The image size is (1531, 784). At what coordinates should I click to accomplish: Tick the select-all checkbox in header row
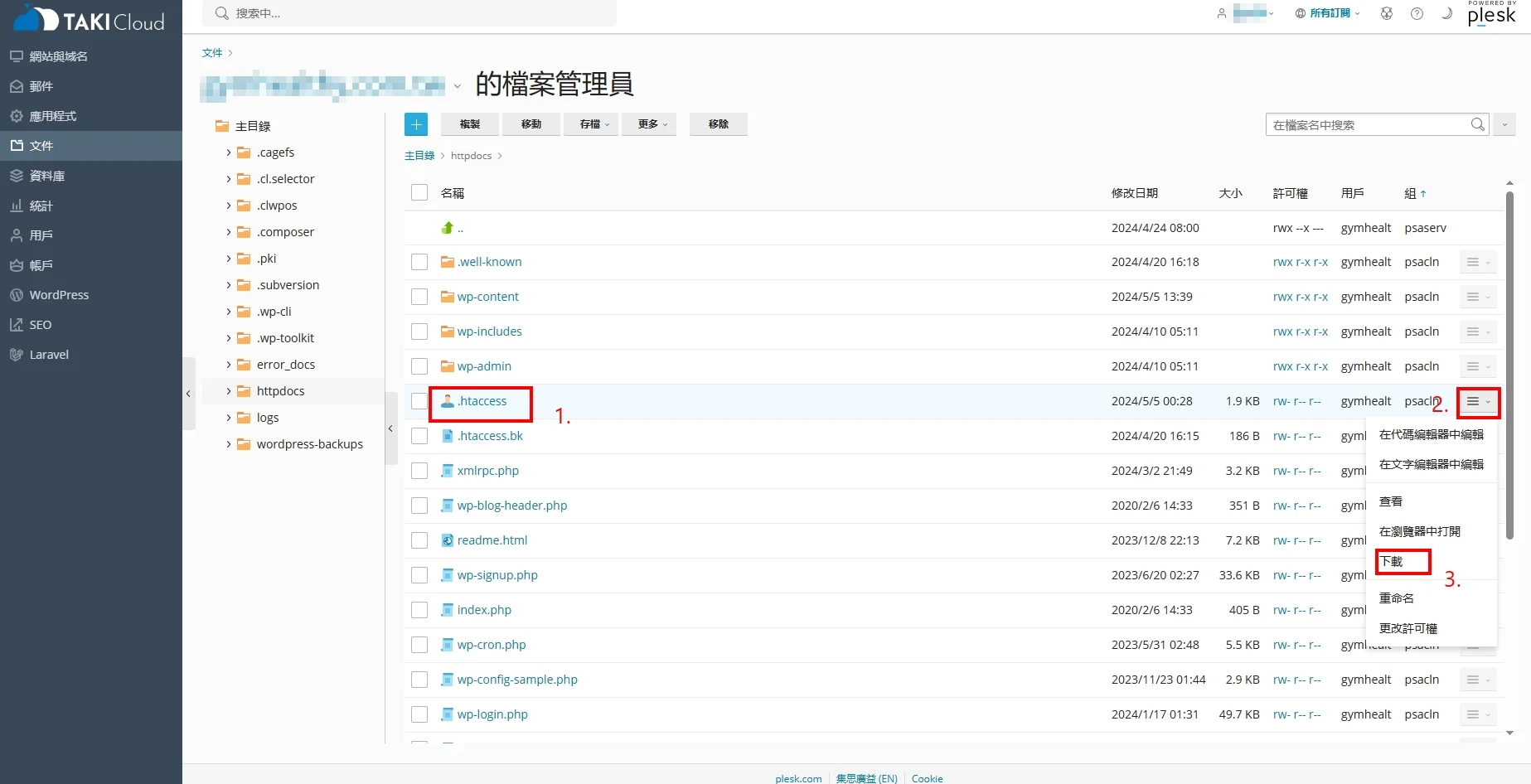tap(419, 192)
